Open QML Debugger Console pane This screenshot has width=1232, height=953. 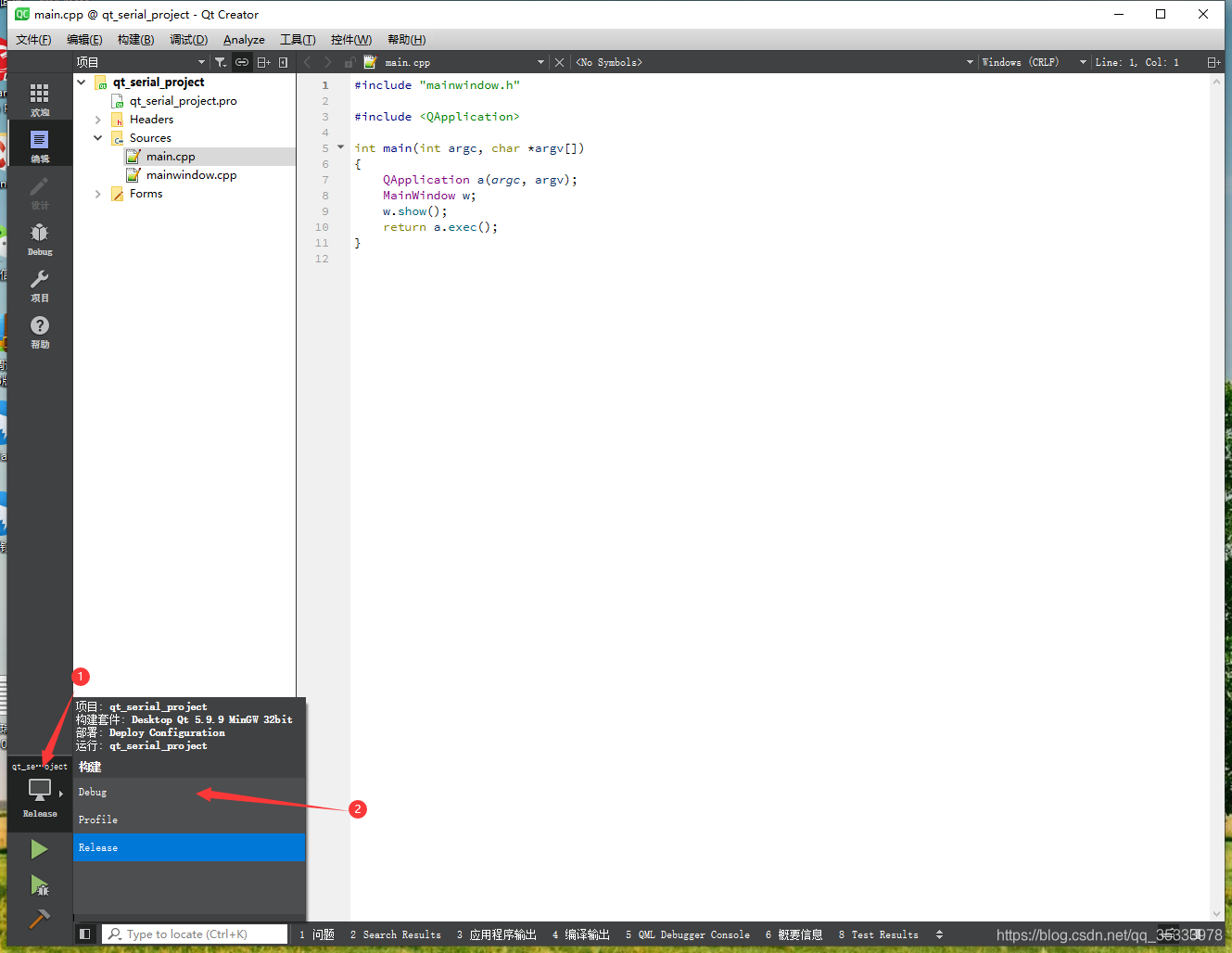[x=688, y=934]
